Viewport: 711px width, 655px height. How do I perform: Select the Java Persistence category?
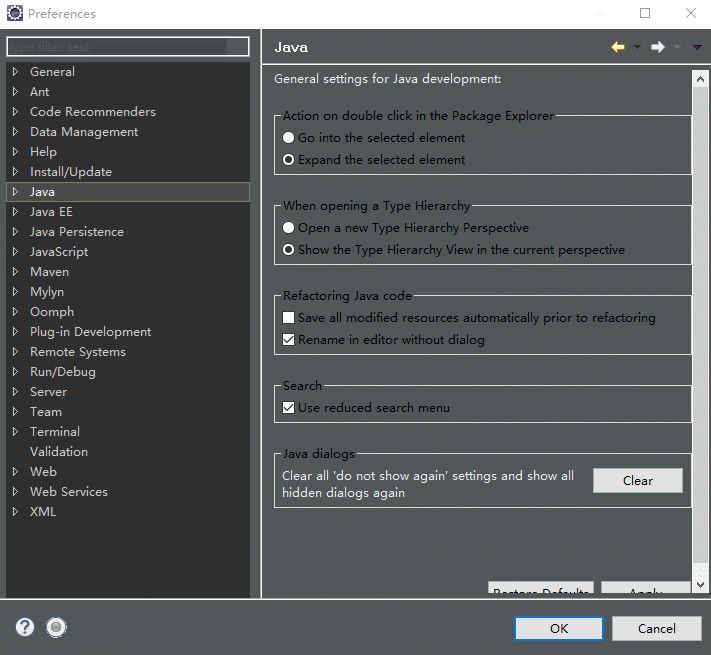pyautogui.click(x=77, y=232)
